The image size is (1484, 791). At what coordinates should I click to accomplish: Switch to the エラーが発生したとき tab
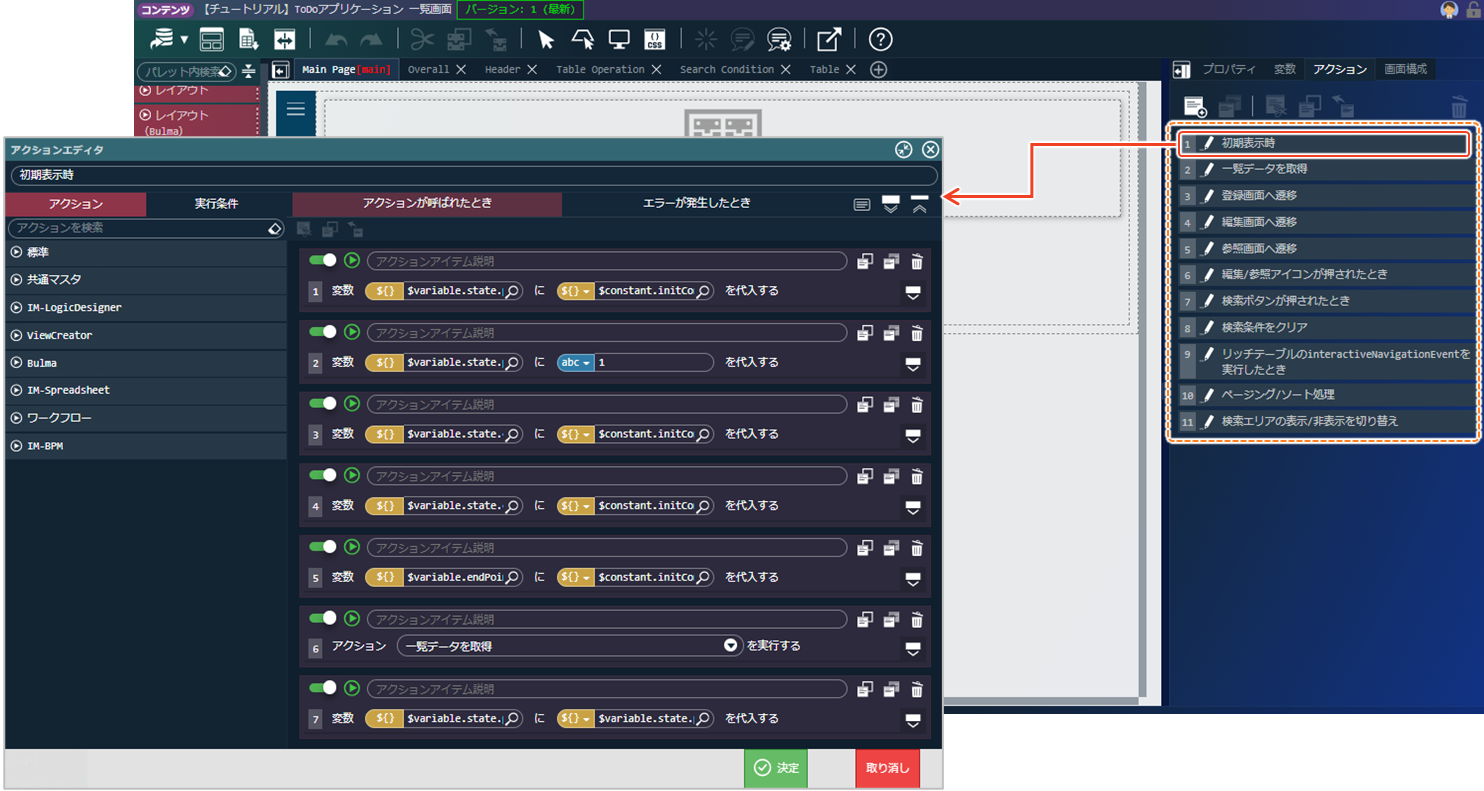point(696,203)
